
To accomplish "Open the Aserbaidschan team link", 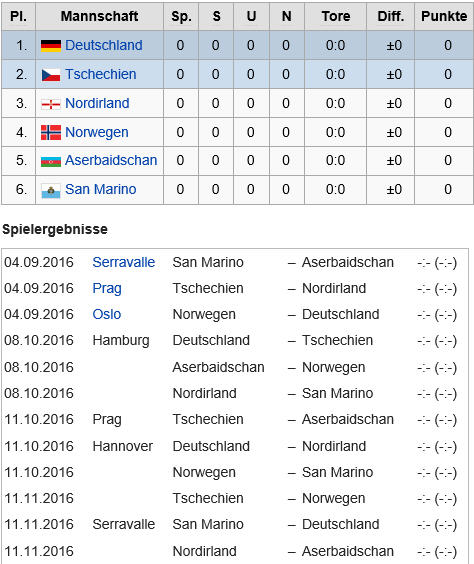I will point(111,160).
